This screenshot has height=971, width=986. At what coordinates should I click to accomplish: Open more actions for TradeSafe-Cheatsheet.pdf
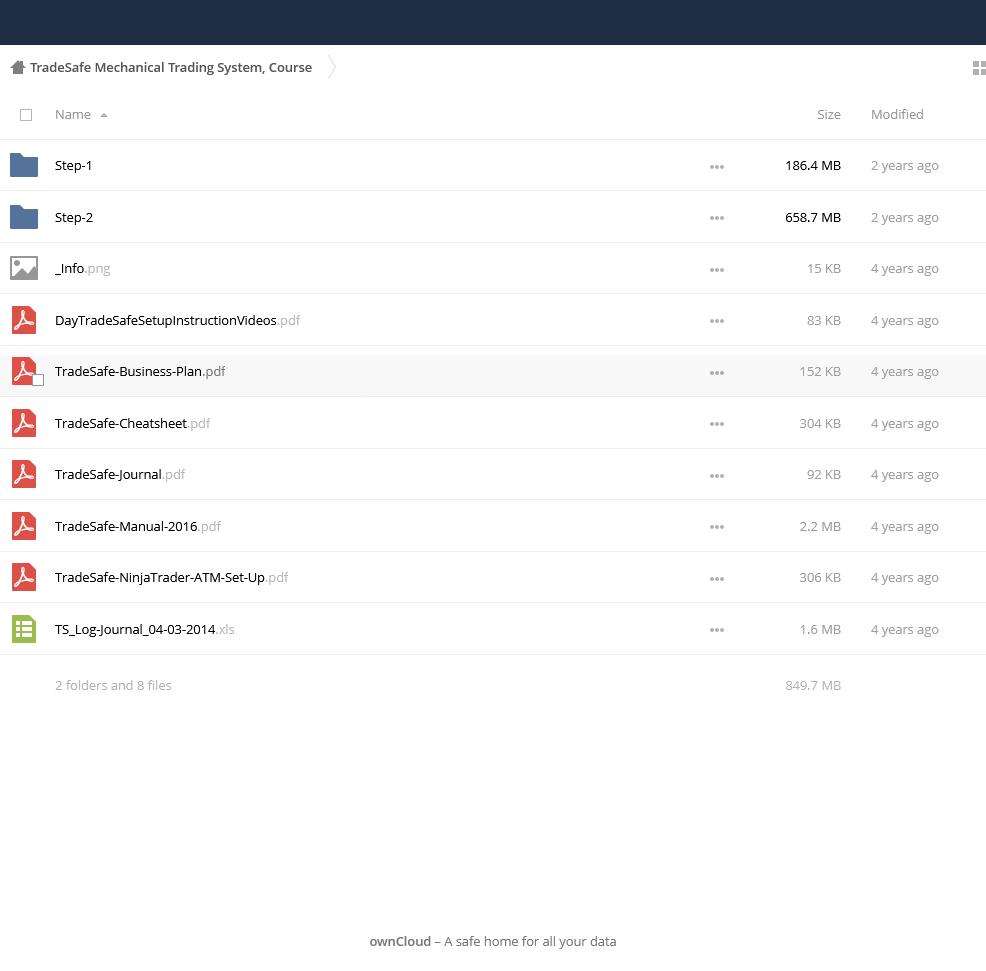tap(717, 424)
